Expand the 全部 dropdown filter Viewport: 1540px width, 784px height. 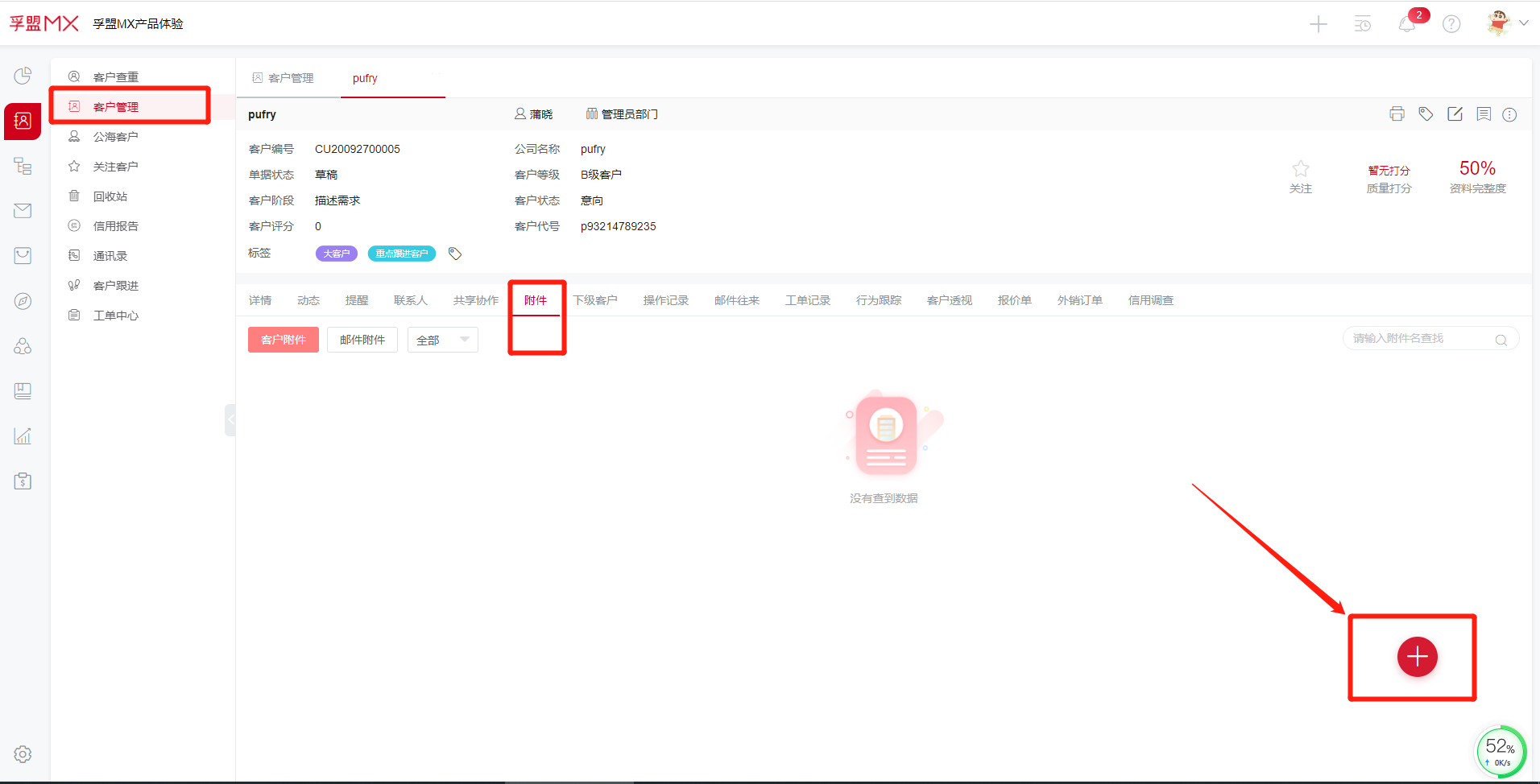click(x=442, y=340)
